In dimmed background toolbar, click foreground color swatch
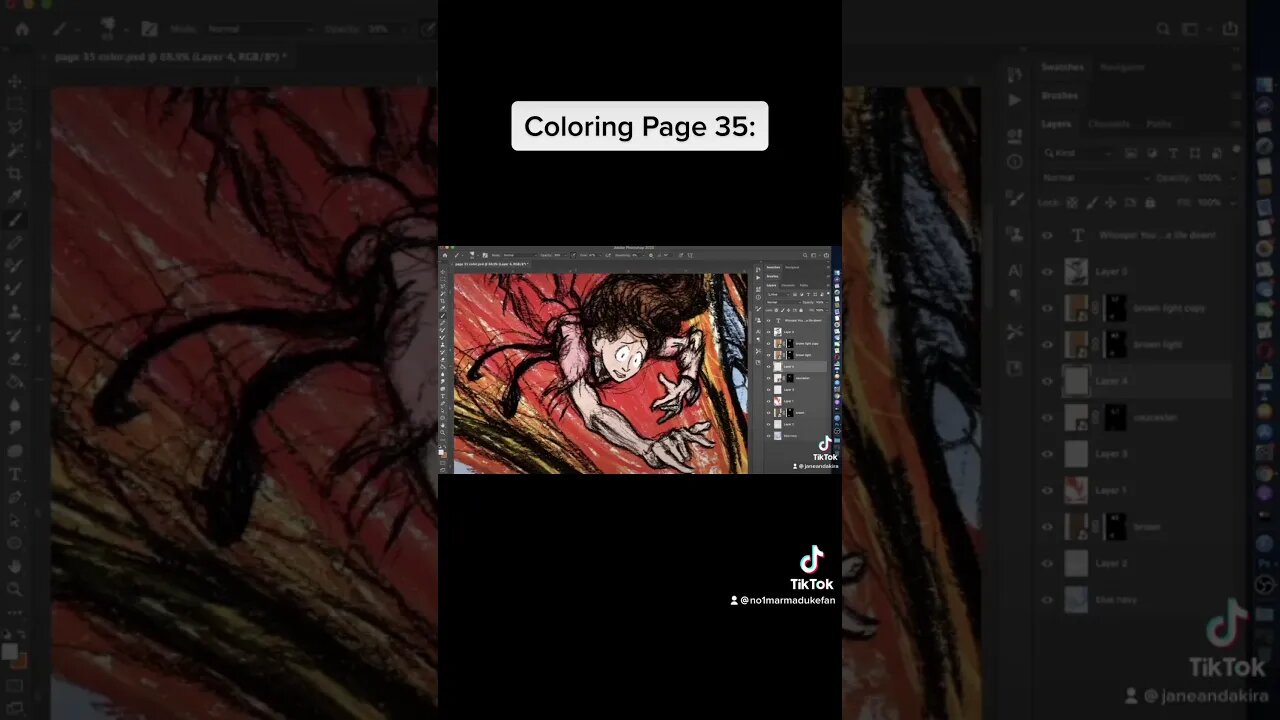The width and height of the screenshot is (1280, 720). coord(10,651)
